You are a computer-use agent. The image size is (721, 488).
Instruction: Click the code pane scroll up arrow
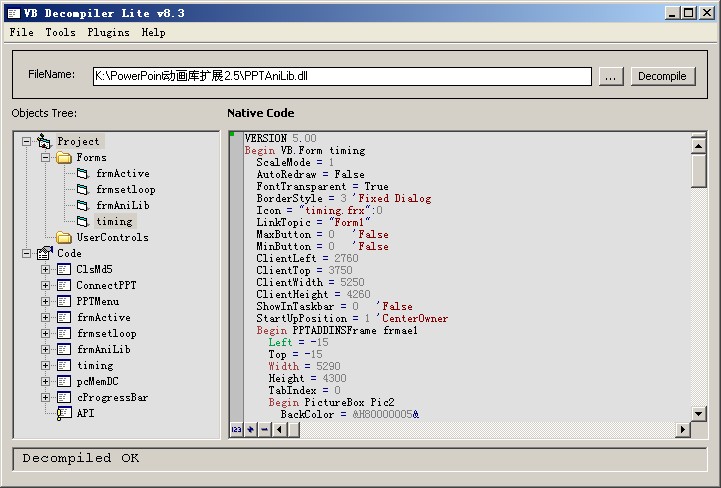click(x=698, y=146)
